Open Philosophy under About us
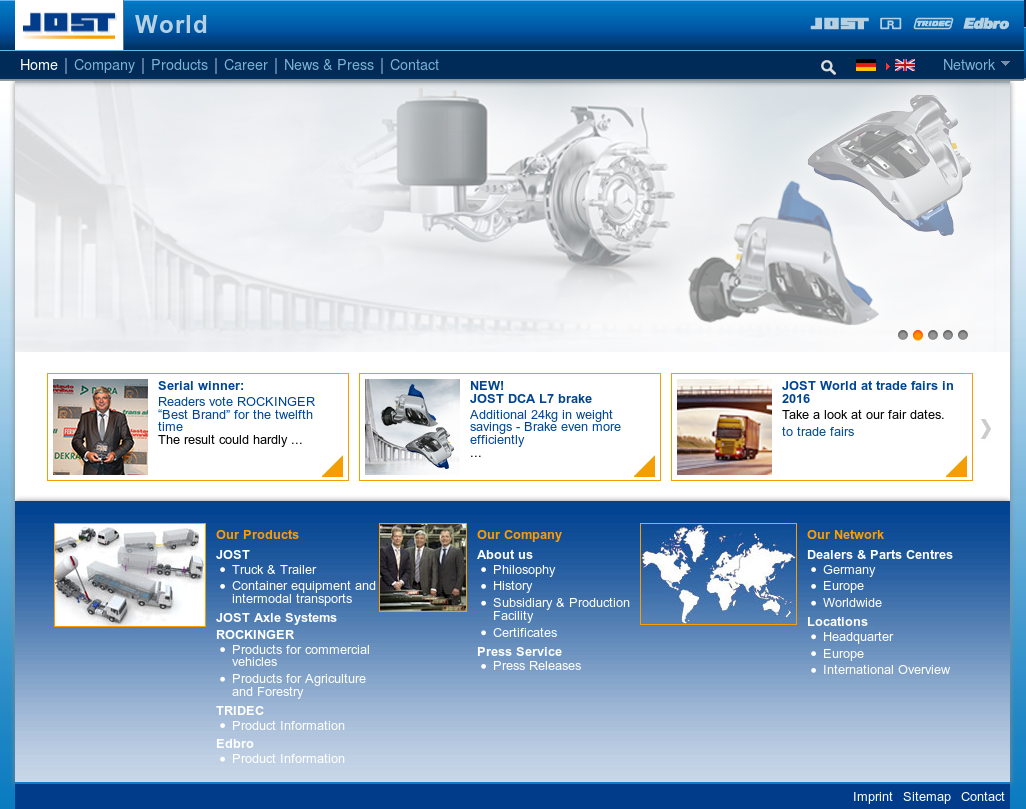Screen dimensions: 1026x809 (524, 570)
